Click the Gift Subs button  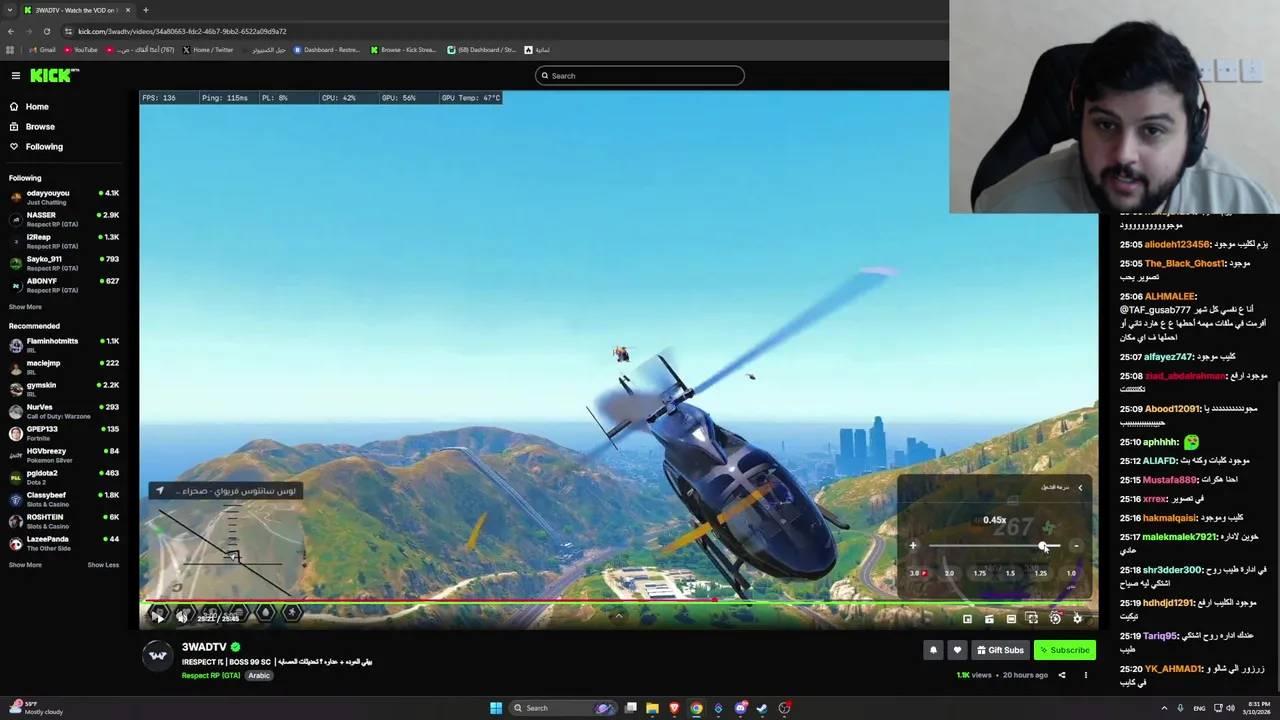click(x=1000, y=650)
